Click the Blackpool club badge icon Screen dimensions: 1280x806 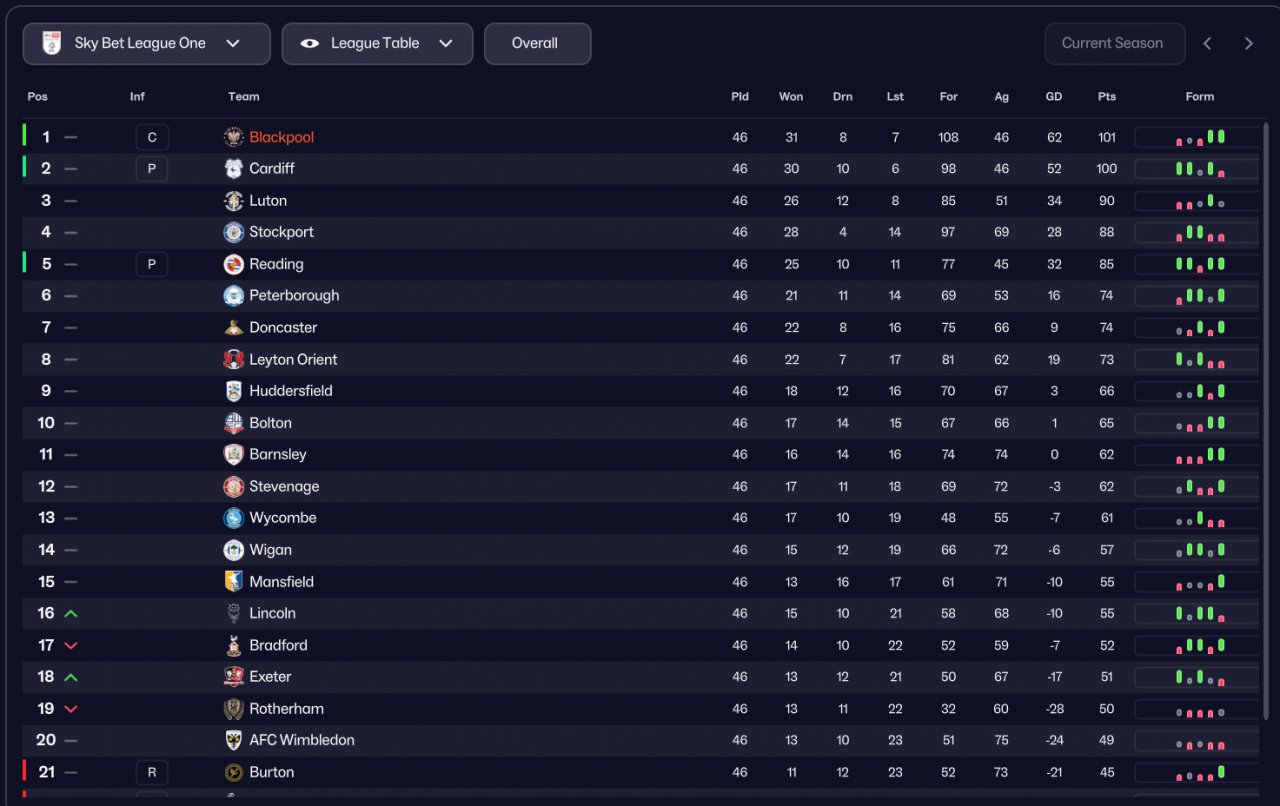click(233, 137)
